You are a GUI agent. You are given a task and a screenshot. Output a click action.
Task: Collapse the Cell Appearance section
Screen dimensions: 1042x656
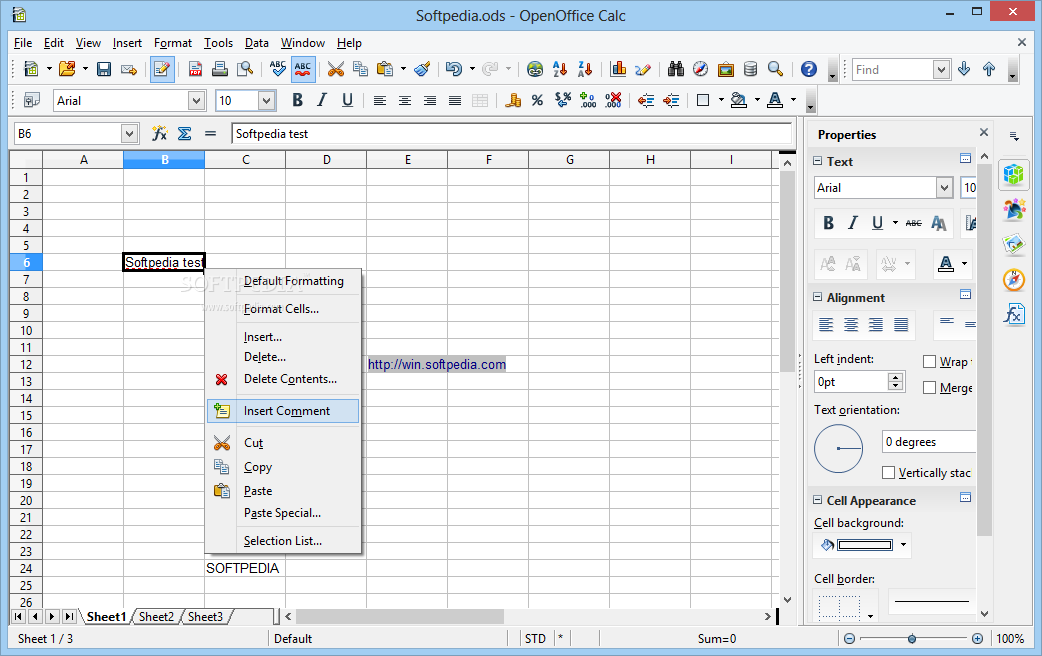pos(817,500)
